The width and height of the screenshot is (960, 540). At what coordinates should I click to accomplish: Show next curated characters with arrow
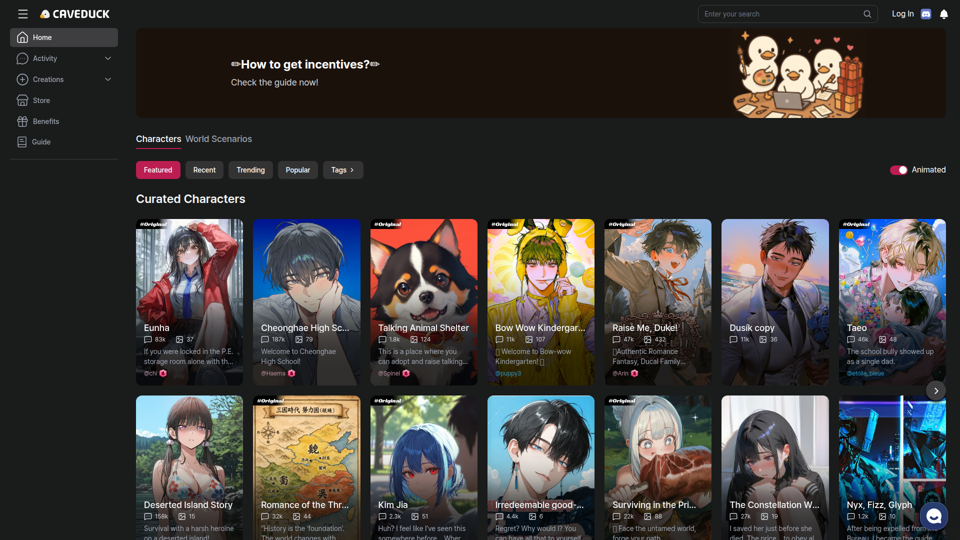pyautogui.click(x=936, y=391)
